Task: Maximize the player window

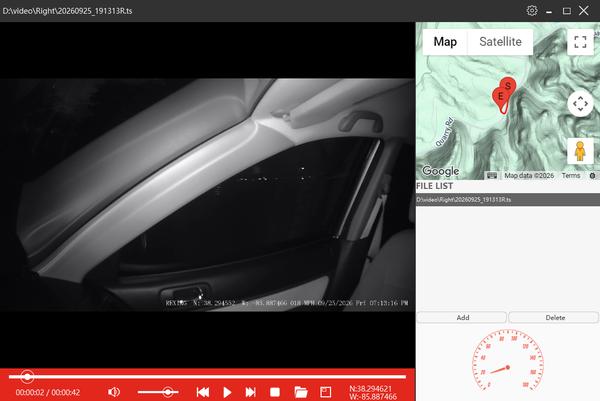Action: click(x=567, y=11)
